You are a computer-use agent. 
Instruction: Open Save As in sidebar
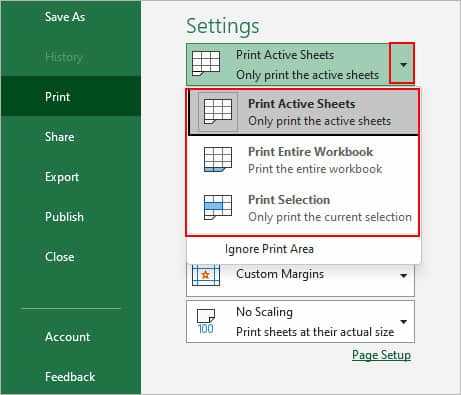coord(65,17)
